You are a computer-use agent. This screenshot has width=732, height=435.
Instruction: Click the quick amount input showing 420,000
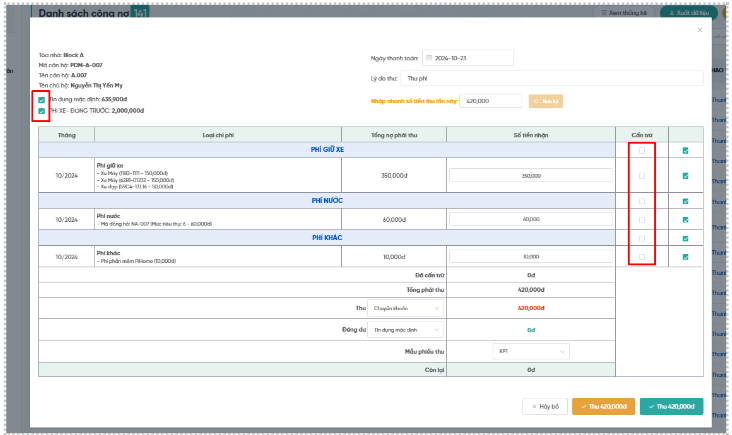tap(491, 101)
